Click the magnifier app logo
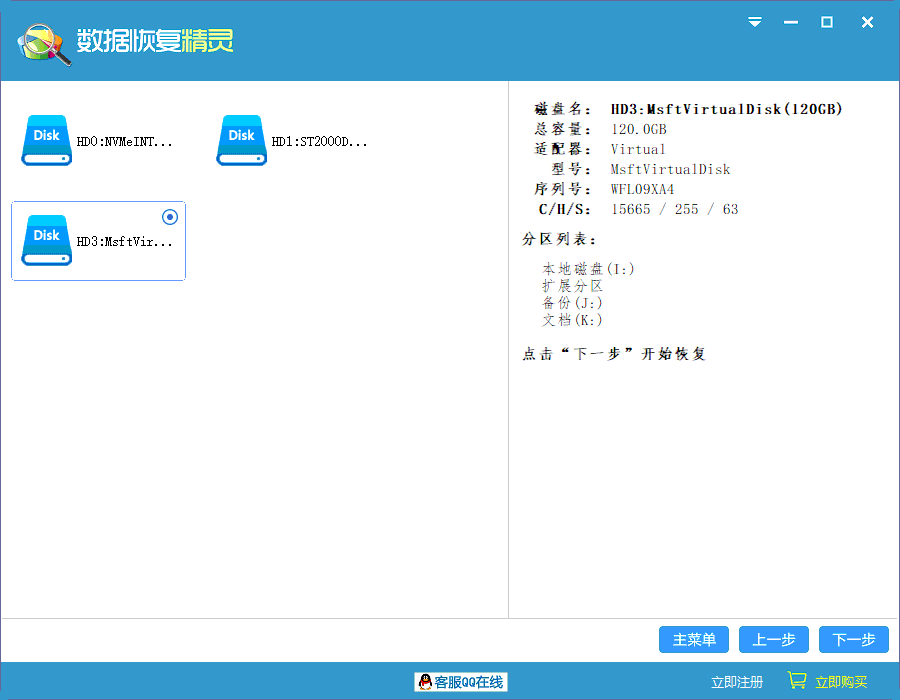 [38, 42]
